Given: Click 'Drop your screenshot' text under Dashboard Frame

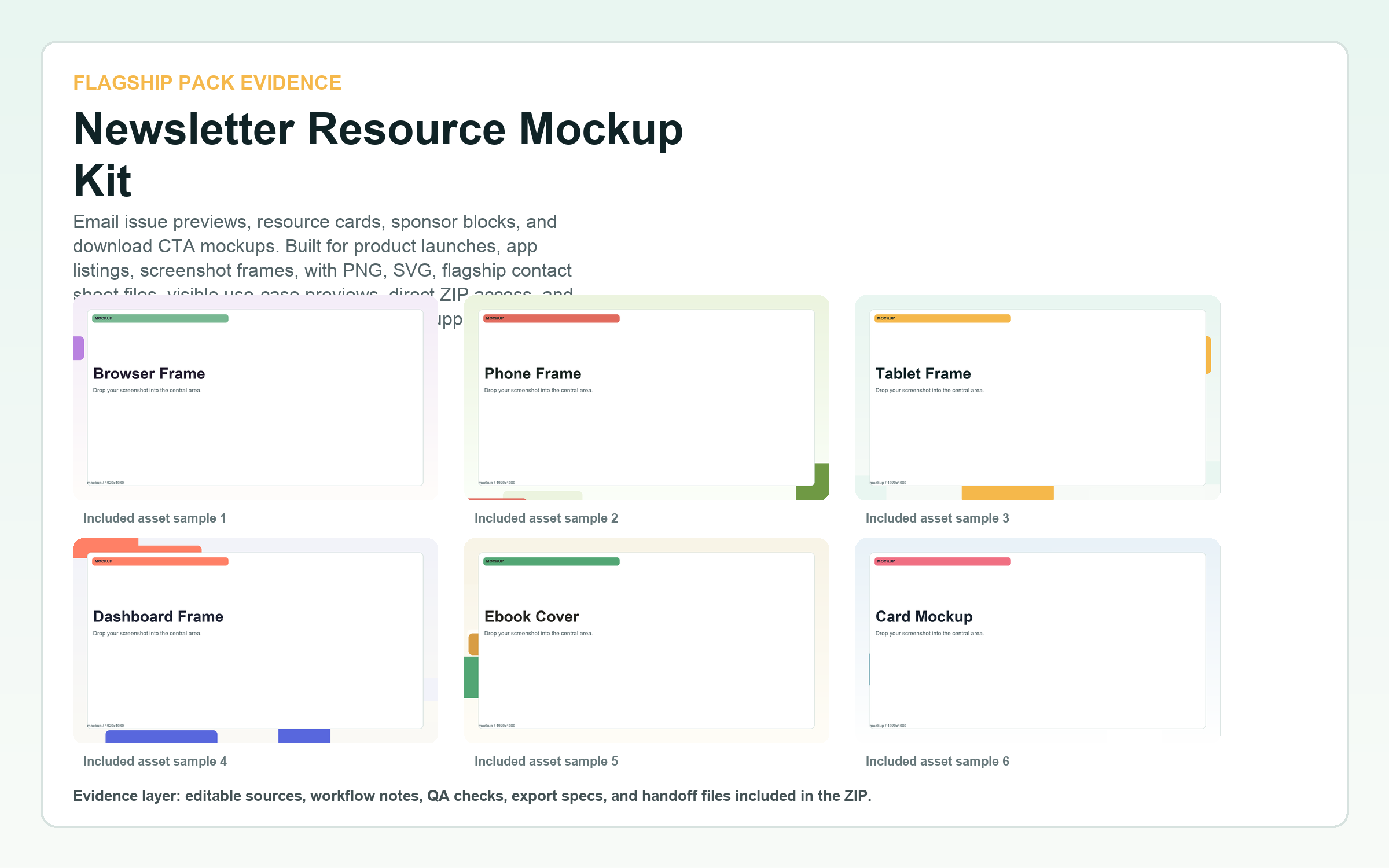Looking at the screenshot, I should pos(147,634).
